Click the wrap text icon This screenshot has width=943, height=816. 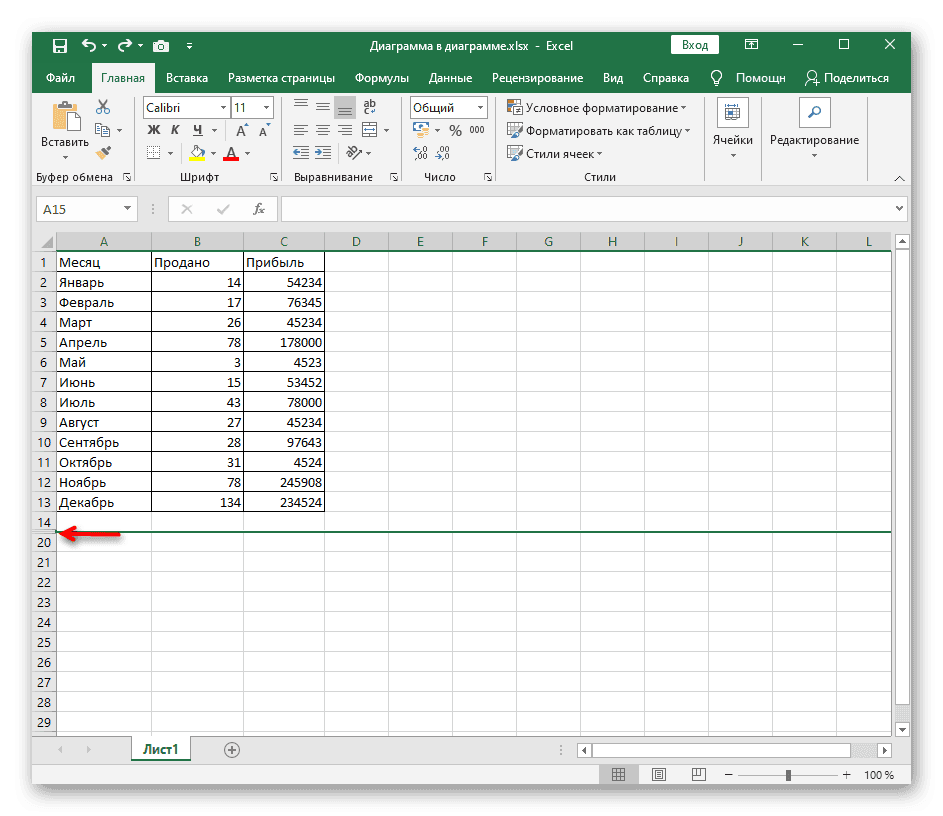click(369, 107)
